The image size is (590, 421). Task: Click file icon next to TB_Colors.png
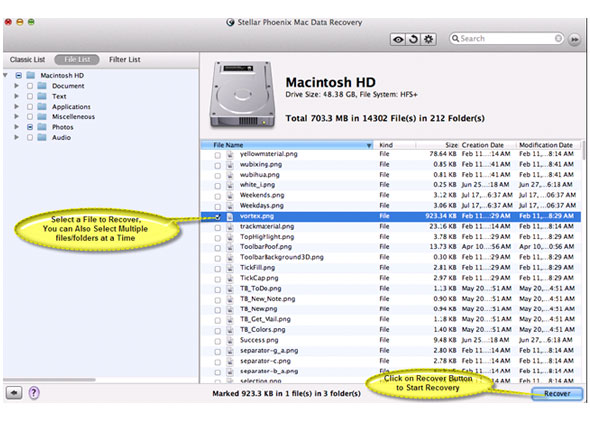230,330
